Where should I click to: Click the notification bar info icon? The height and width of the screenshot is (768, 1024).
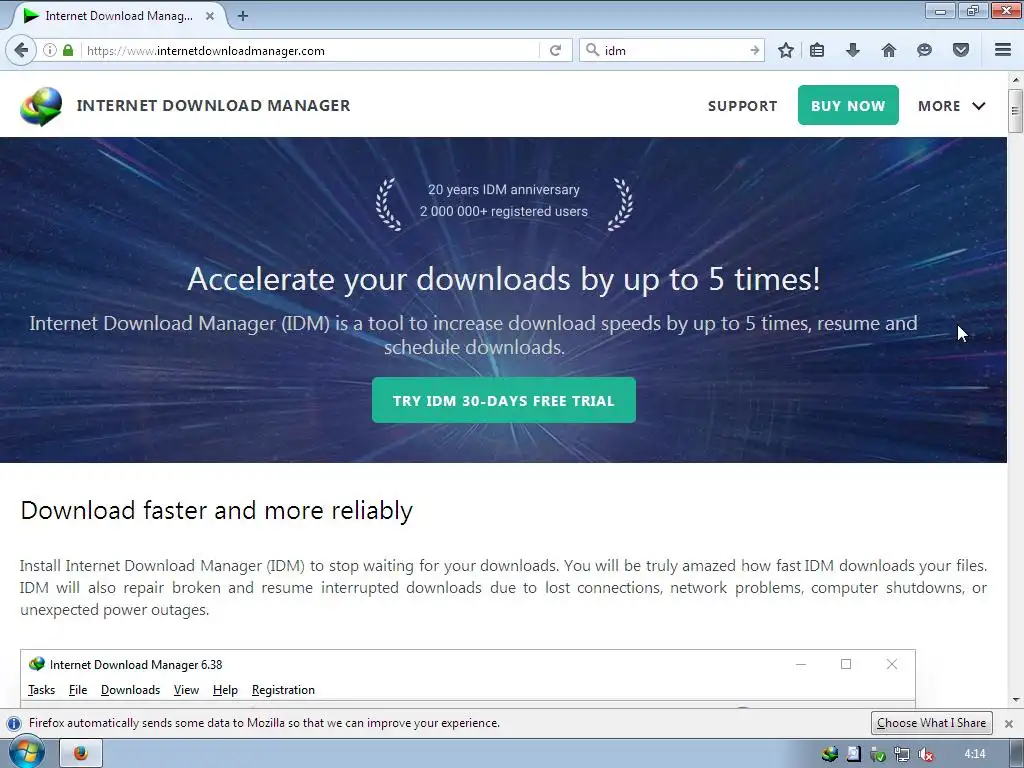(x=13, y=724)
